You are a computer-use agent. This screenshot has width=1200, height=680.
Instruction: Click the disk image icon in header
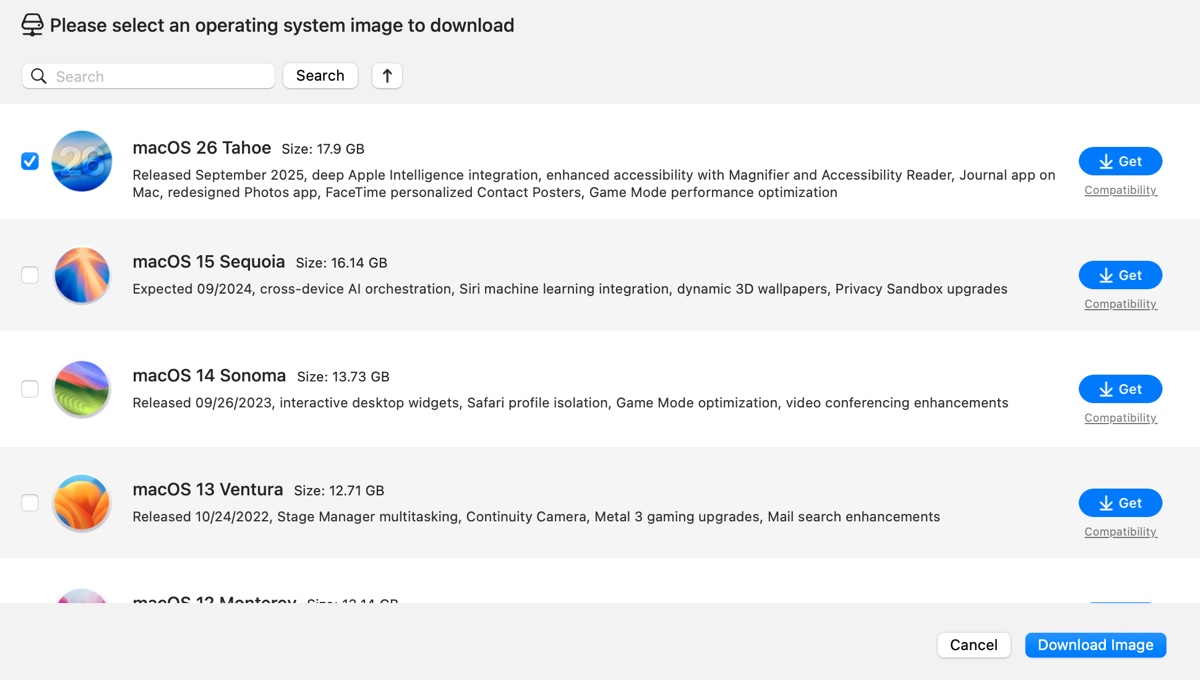[x=32, y=25]
